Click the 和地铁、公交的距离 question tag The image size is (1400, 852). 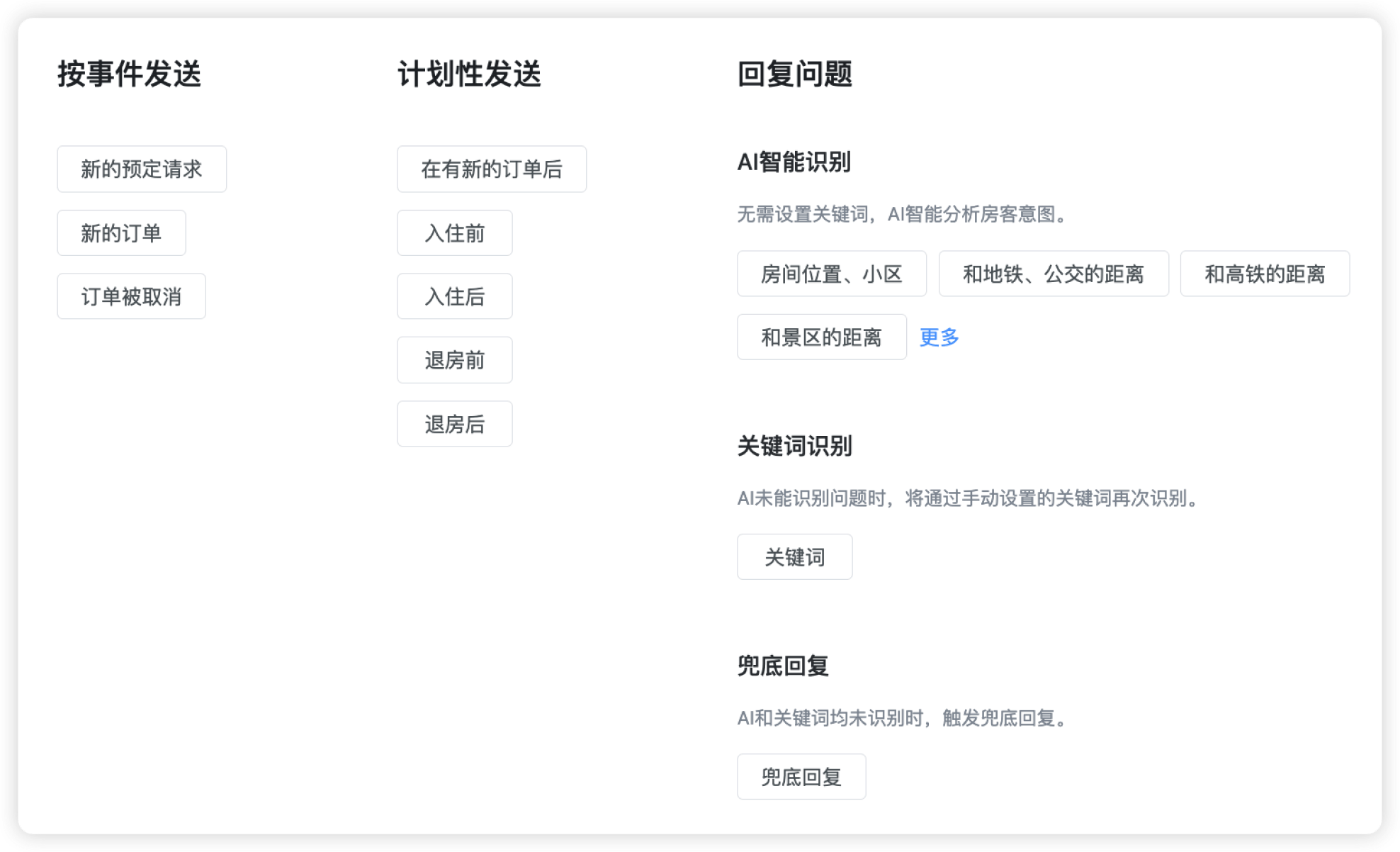(x=1054, y=274)
